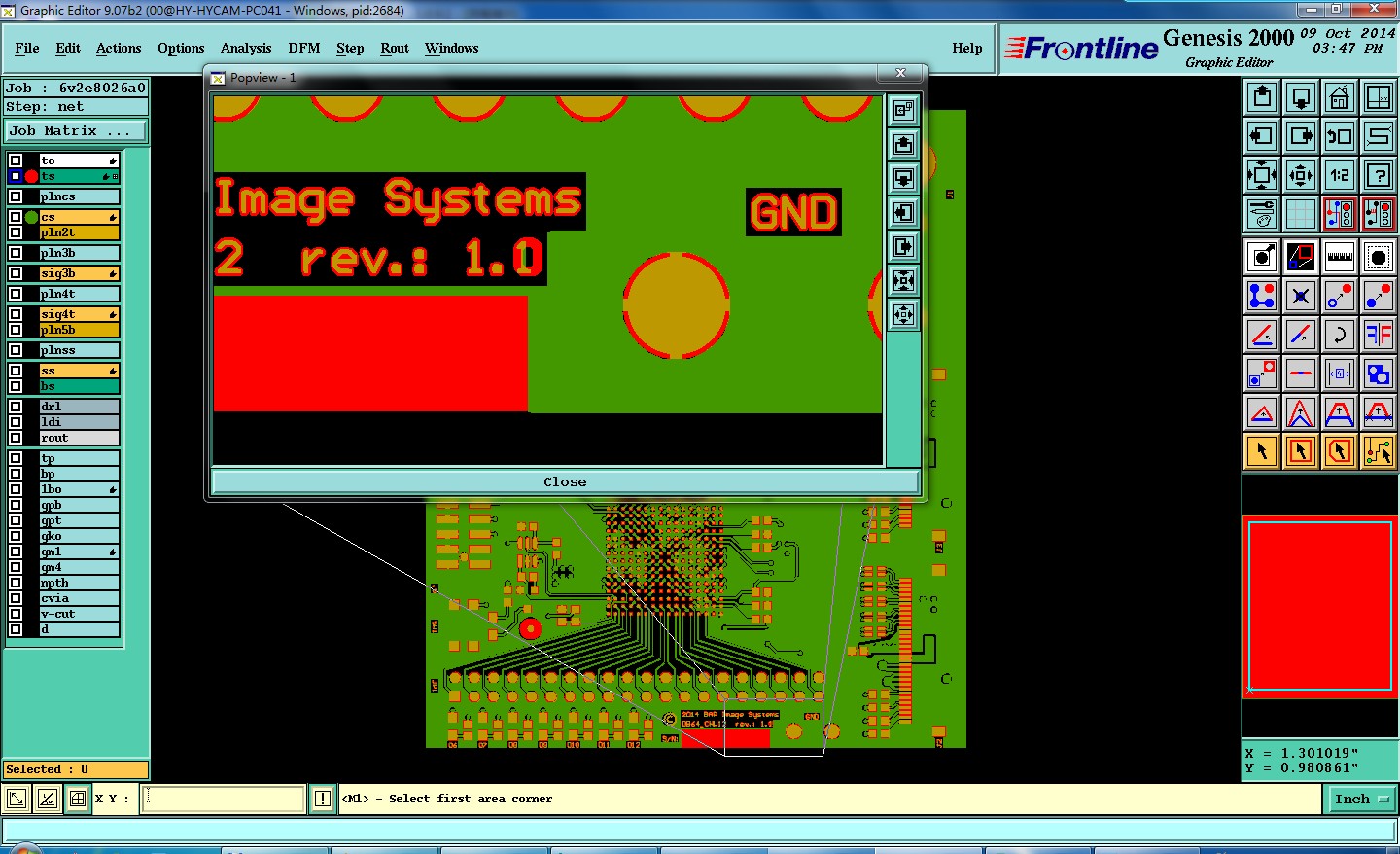Screen dimensions: 1400x854
Task: Select the polygon area select tool
Action: point(1340,451)
